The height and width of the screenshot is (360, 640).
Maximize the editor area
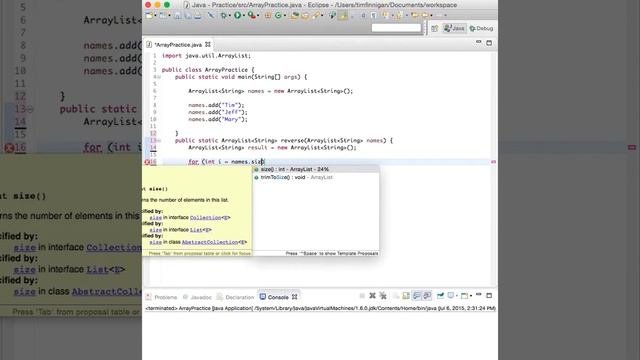click(489, 43)
